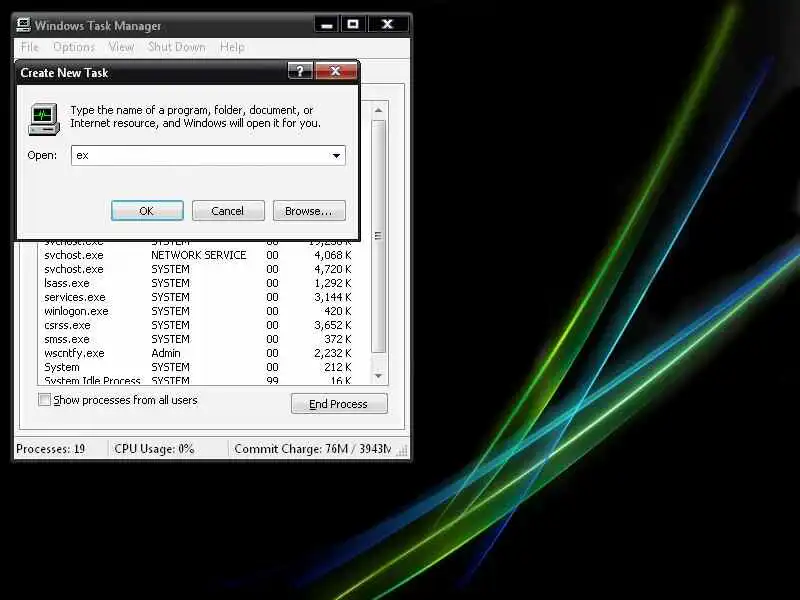
Task: Click the 3,144 K memory value
Action: [333, 297]
